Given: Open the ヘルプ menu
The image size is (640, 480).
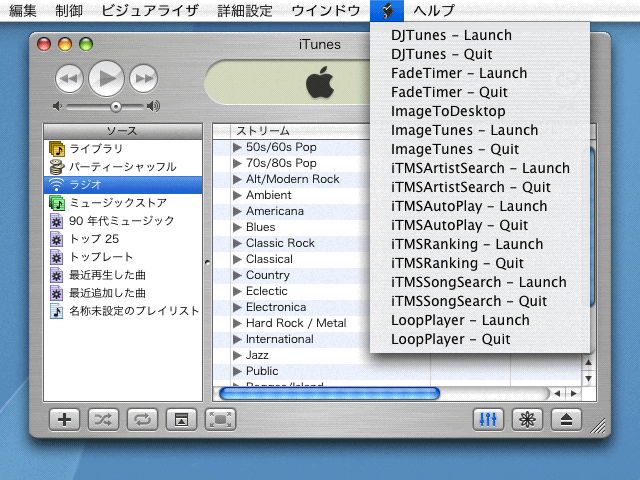Looking at the screenshot, I should point(434,11).
